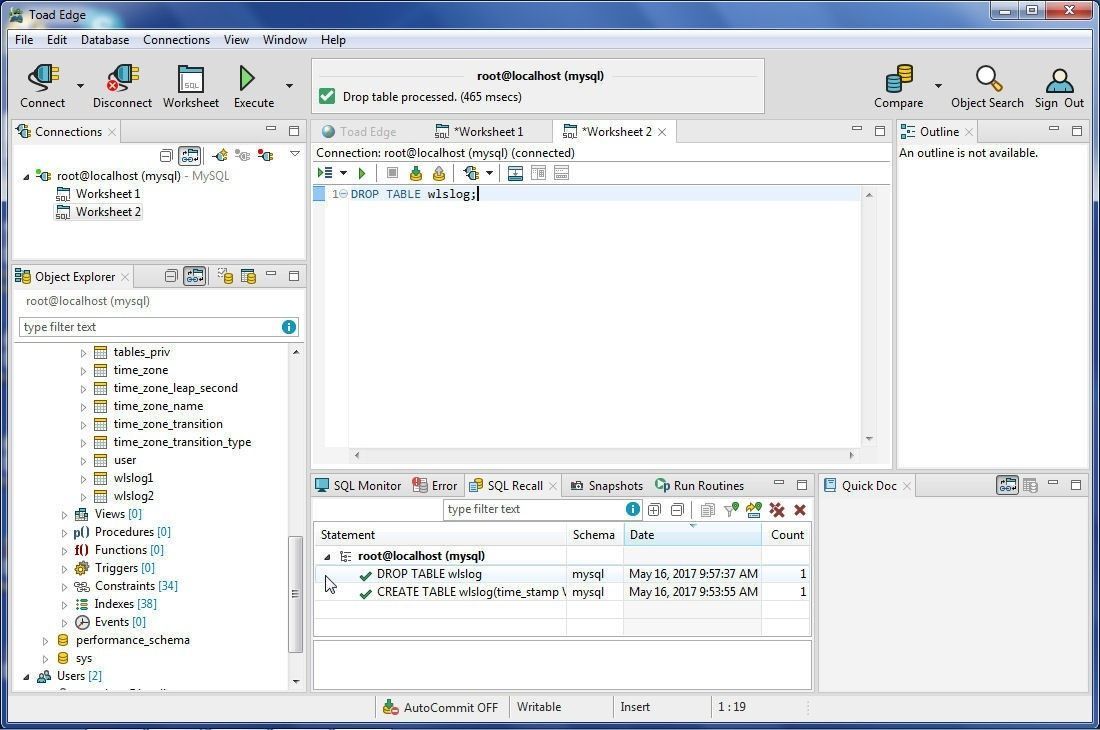Click the expand all icon in SQL Recall

pyautogui.click(x=654, y=510)
